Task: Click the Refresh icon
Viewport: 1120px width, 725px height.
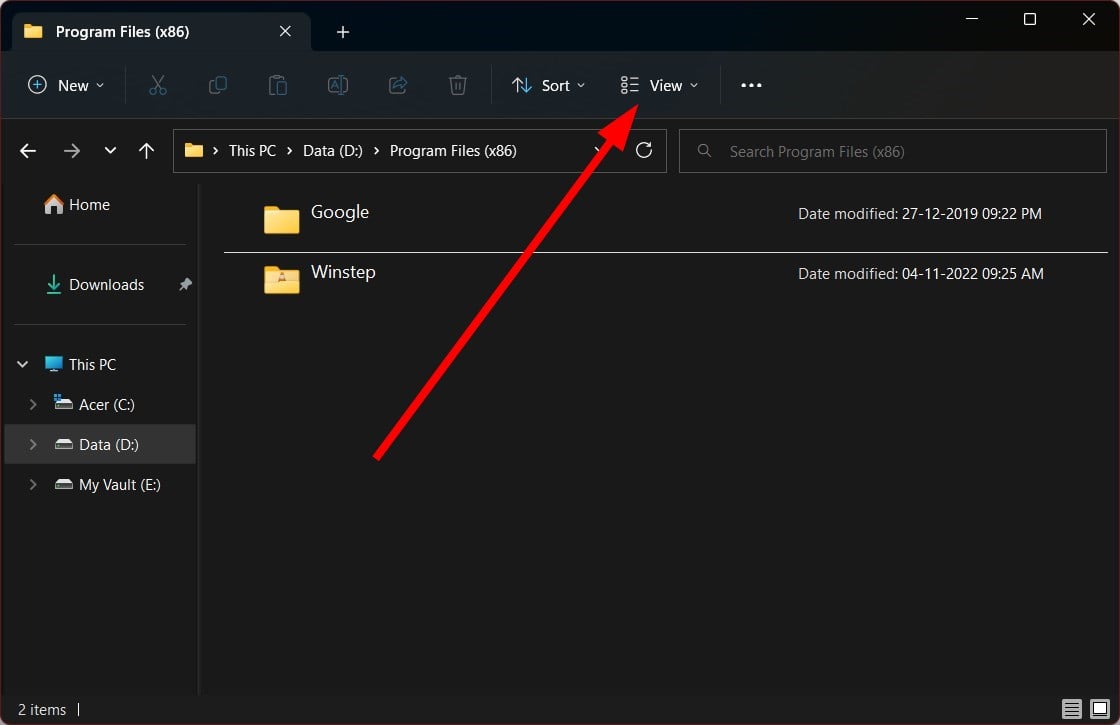Action: point(644,151)
